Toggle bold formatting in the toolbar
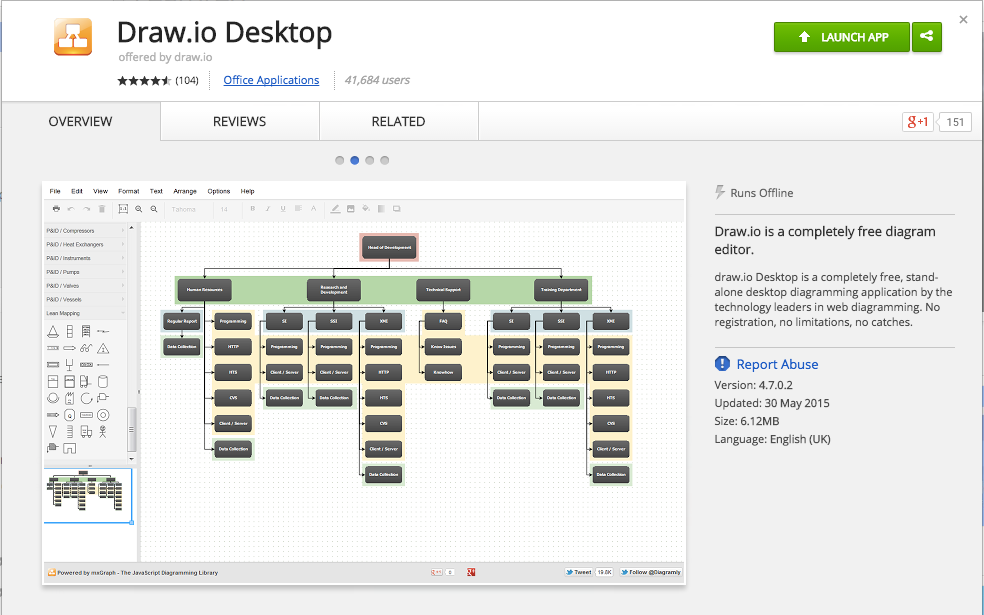Screen dimensions: 984x615 click(252, 208)
